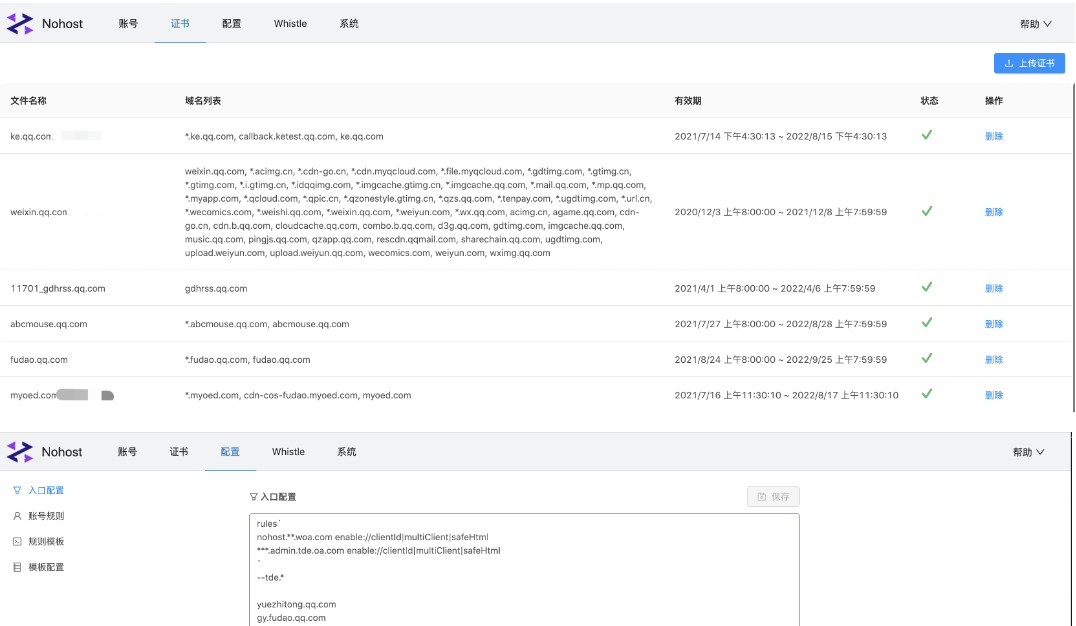Click the ***.admin.tde.oa.com rule line in editor
Image resolution: width=1076 pixels, height=626 pixels.
coord(378,550)
